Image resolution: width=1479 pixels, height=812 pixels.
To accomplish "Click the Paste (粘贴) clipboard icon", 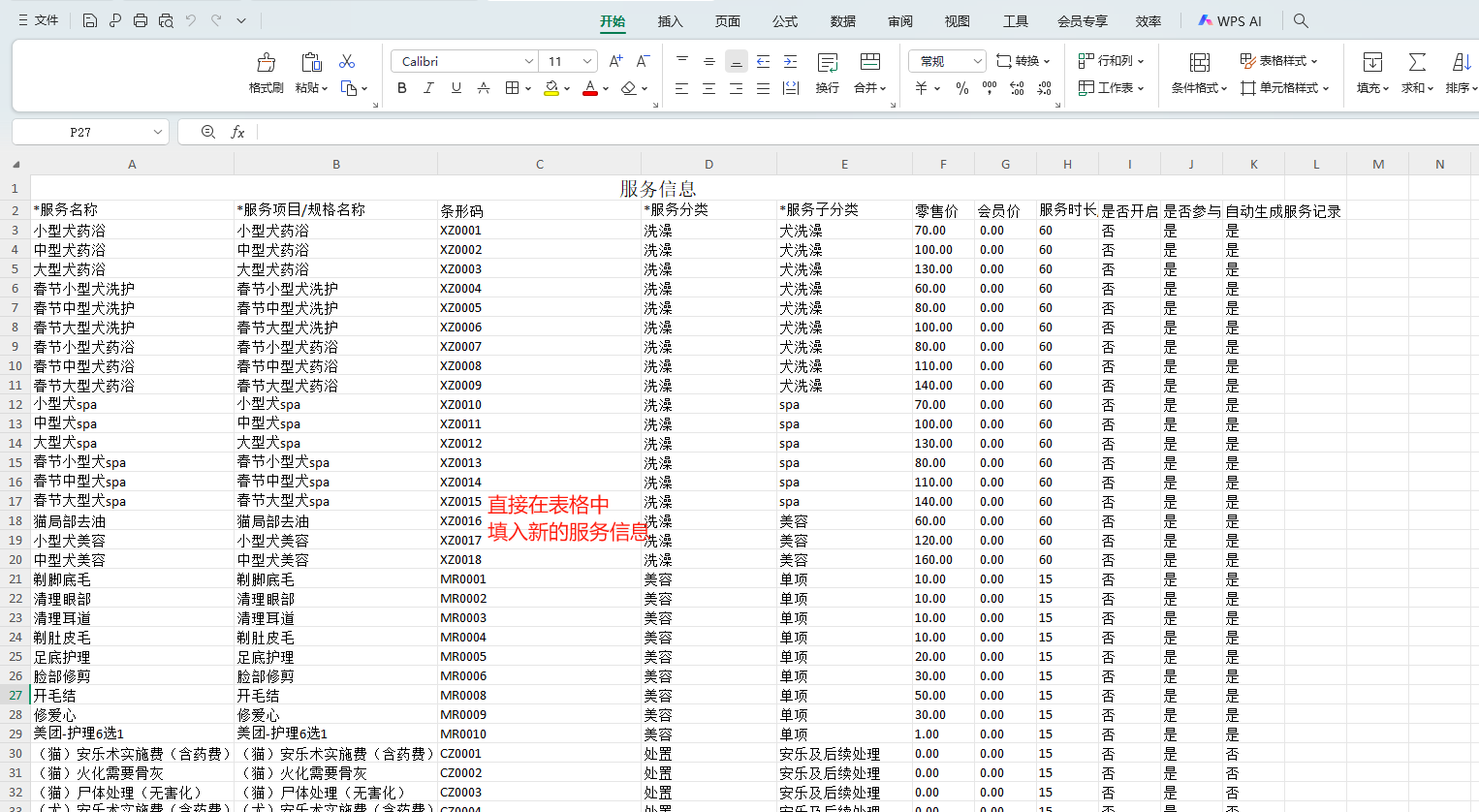I will coord(311,62).
